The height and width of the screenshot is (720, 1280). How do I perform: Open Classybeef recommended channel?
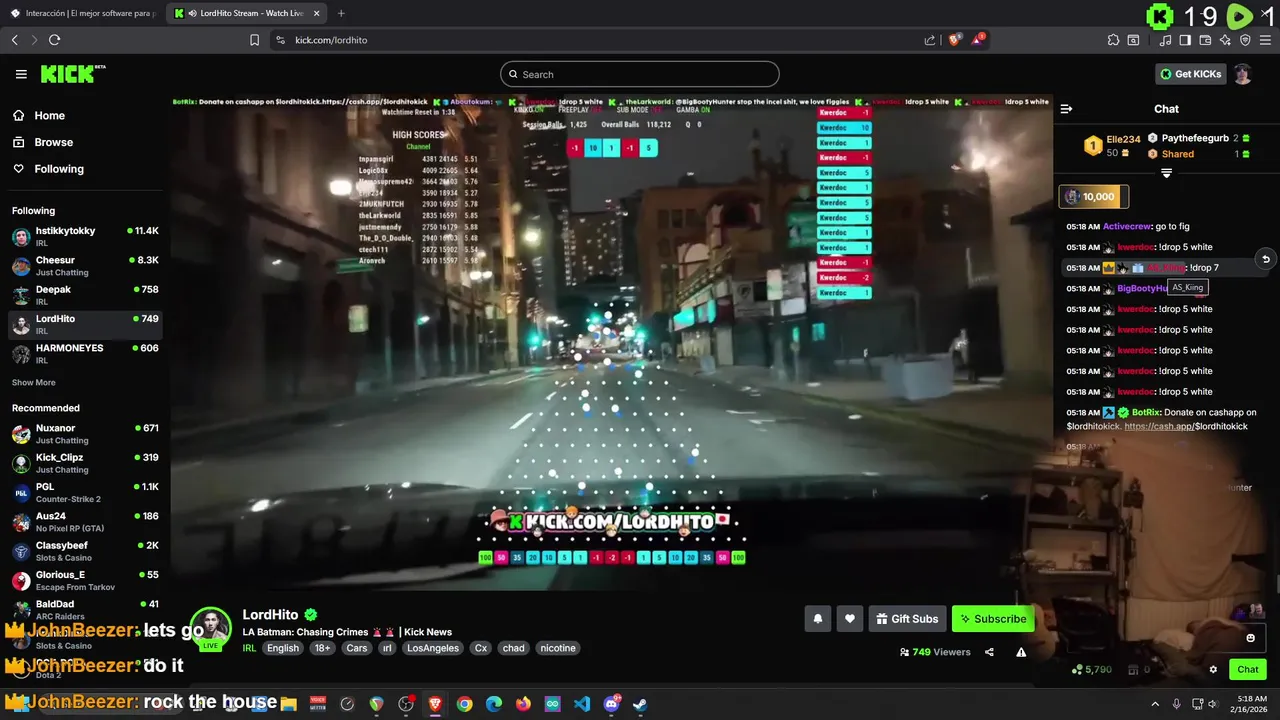[85, 551]
